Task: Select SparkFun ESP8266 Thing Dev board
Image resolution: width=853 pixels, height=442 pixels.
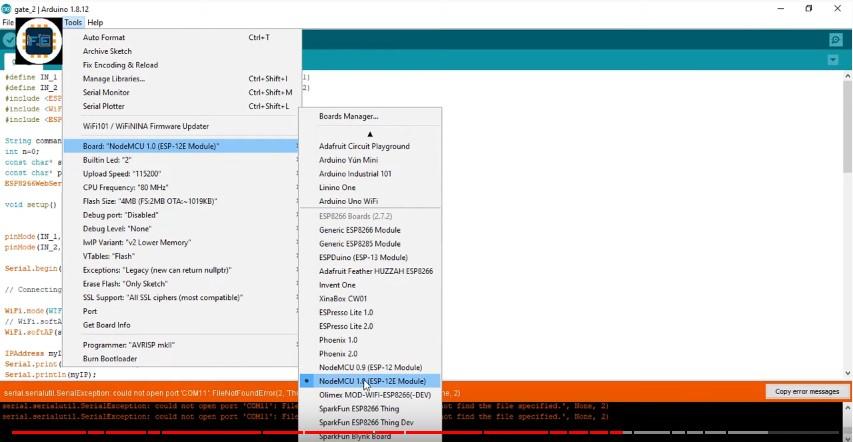Action: pyautogui.click(x=370, y=422)
